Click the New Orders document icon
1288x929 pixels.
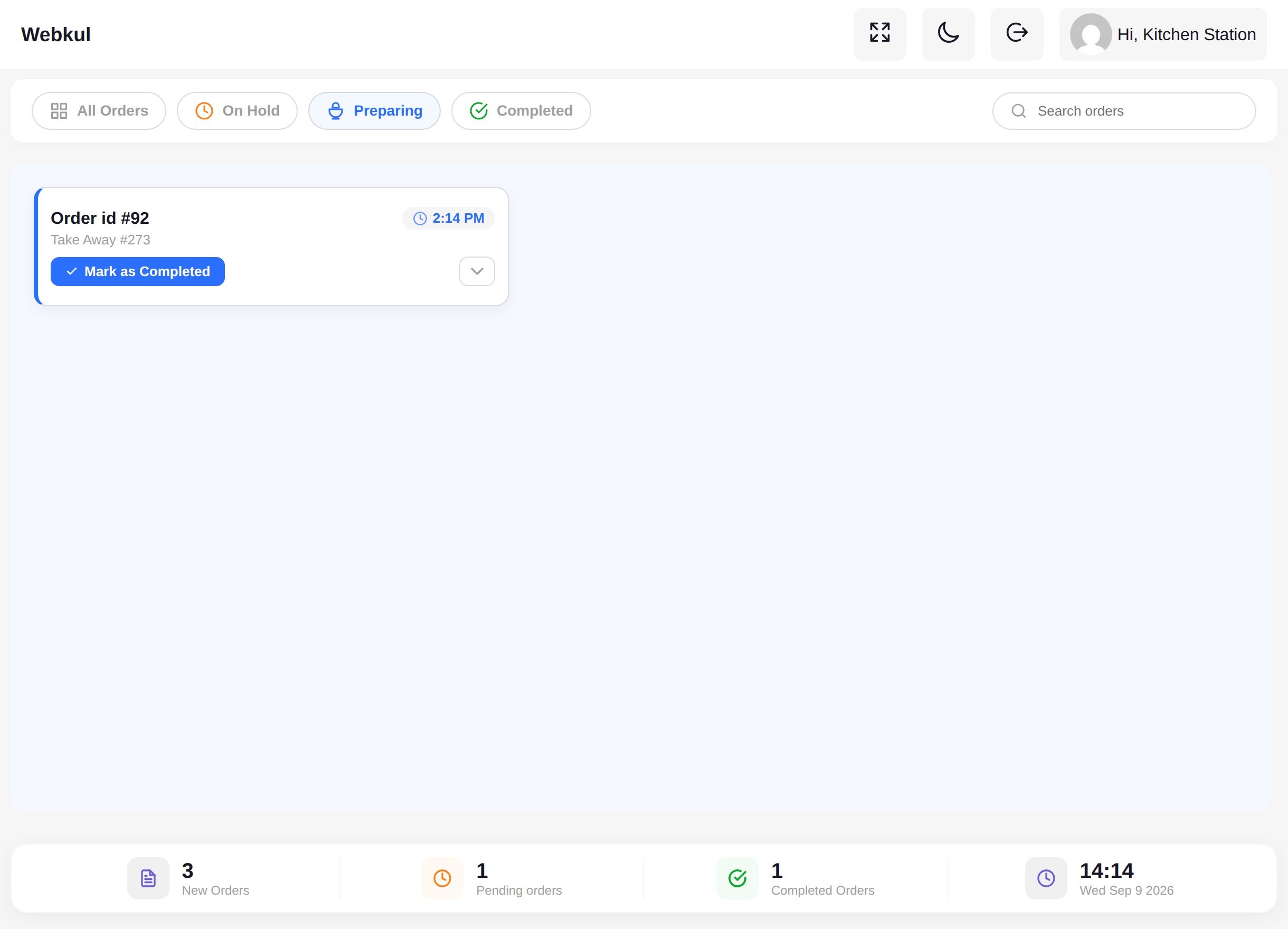pos(148,878)
